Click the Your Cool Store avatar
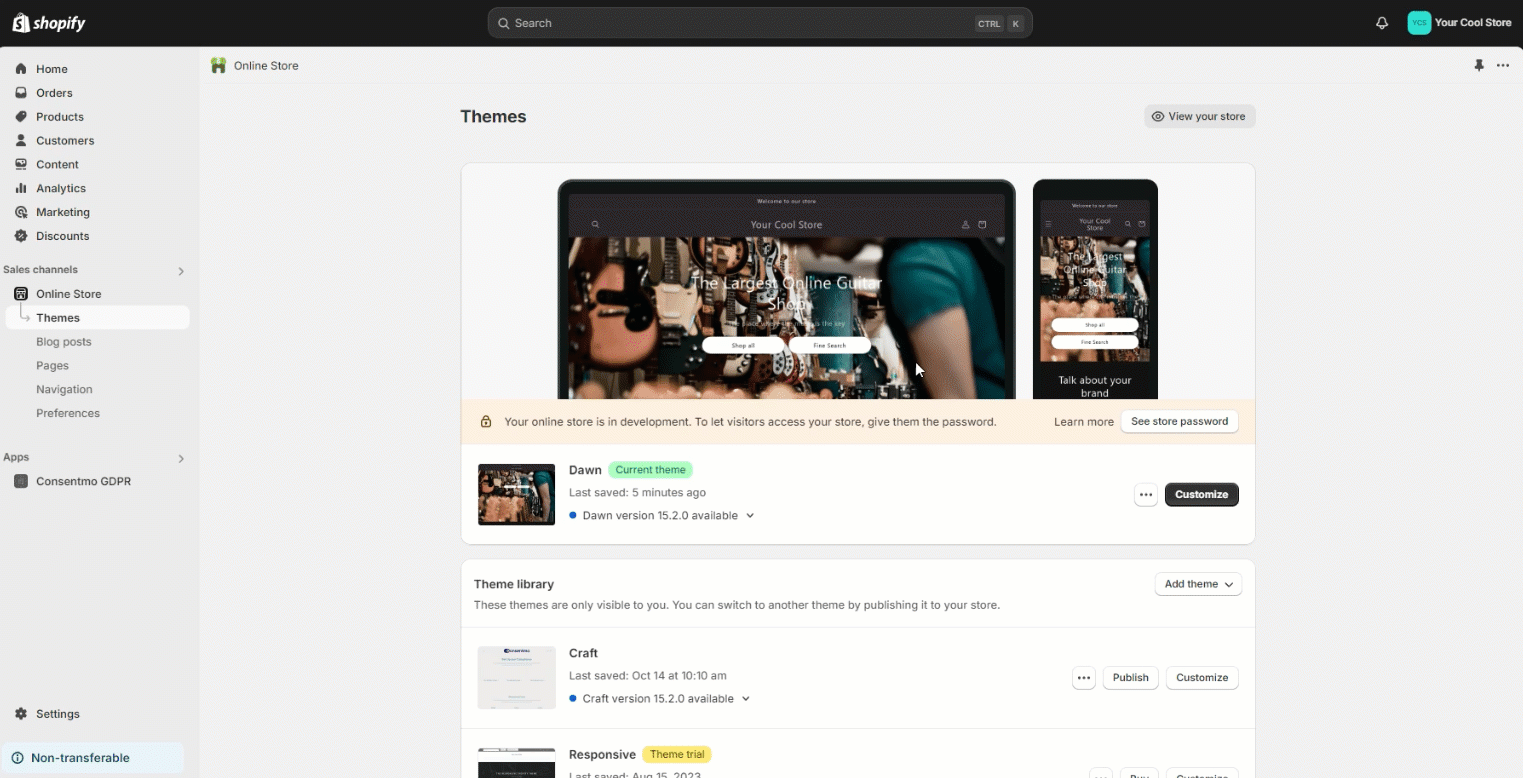1523x778 pixels. 1419,23
